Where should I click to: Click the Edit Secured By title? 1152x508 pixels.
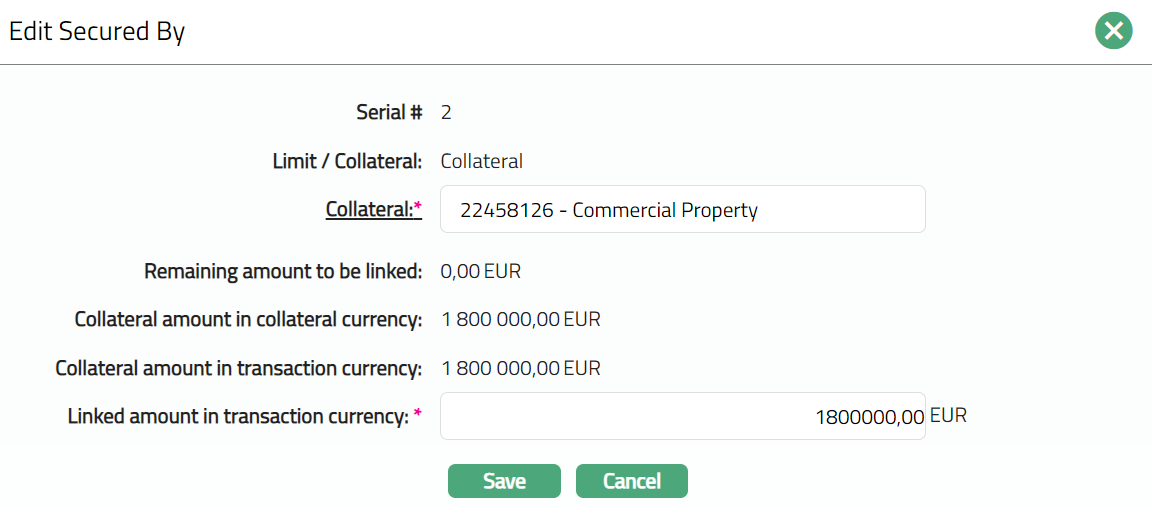(x=97, y=32)
